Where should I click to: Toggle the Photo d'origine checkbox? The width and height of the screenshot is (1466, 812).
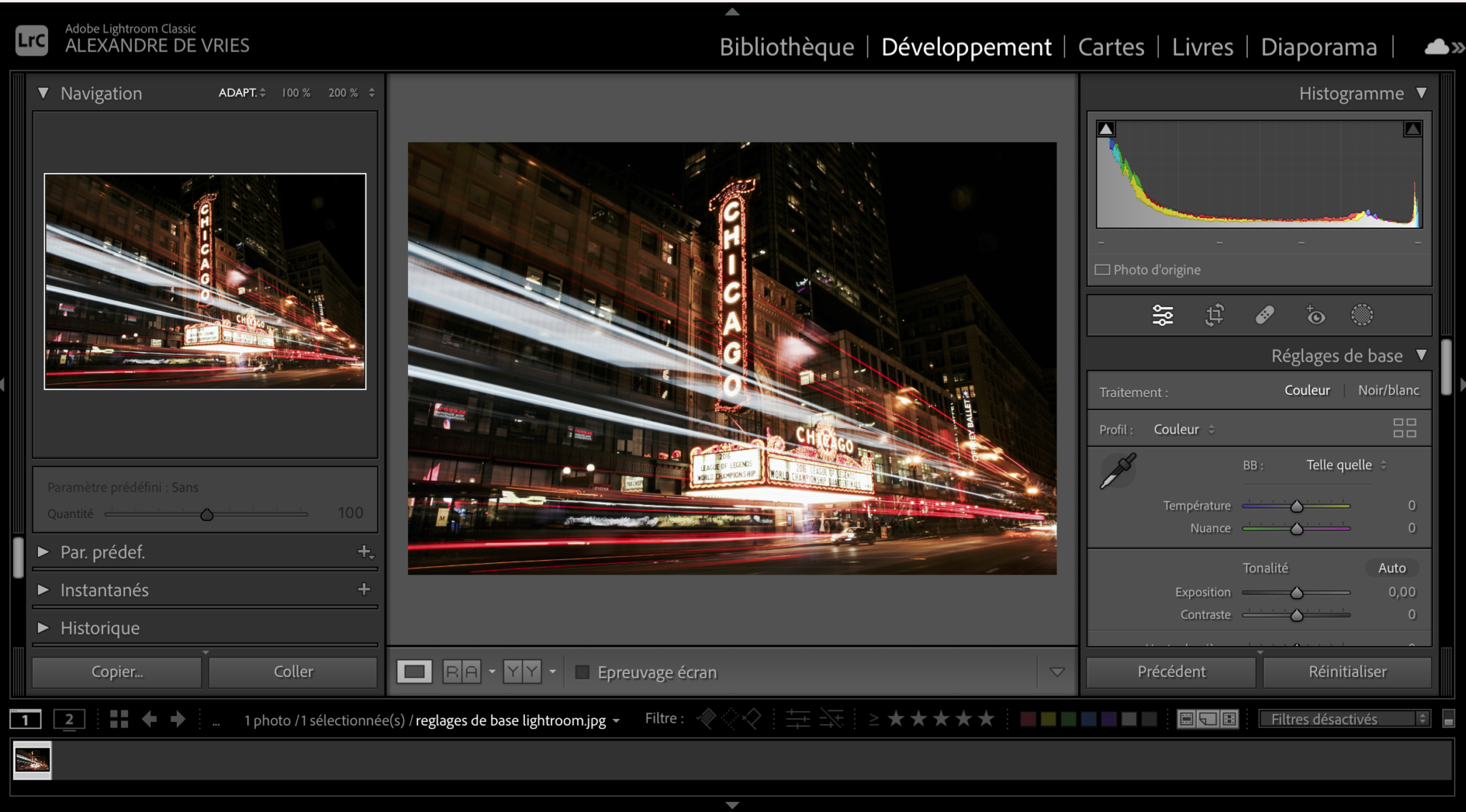tap(1103, 270)
